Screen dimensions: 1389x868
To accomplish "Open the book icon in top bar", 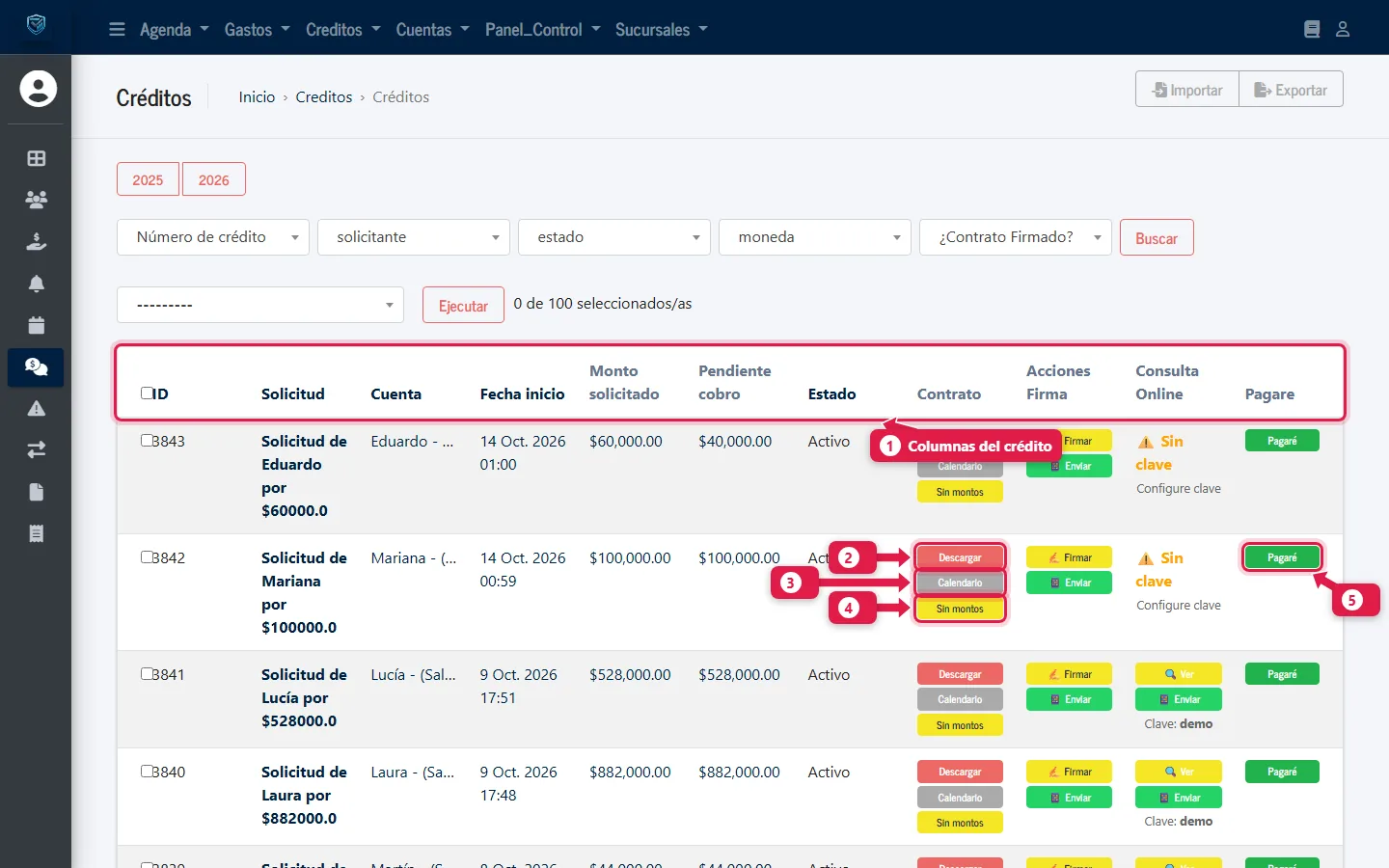I will [x=1312, y=29].
